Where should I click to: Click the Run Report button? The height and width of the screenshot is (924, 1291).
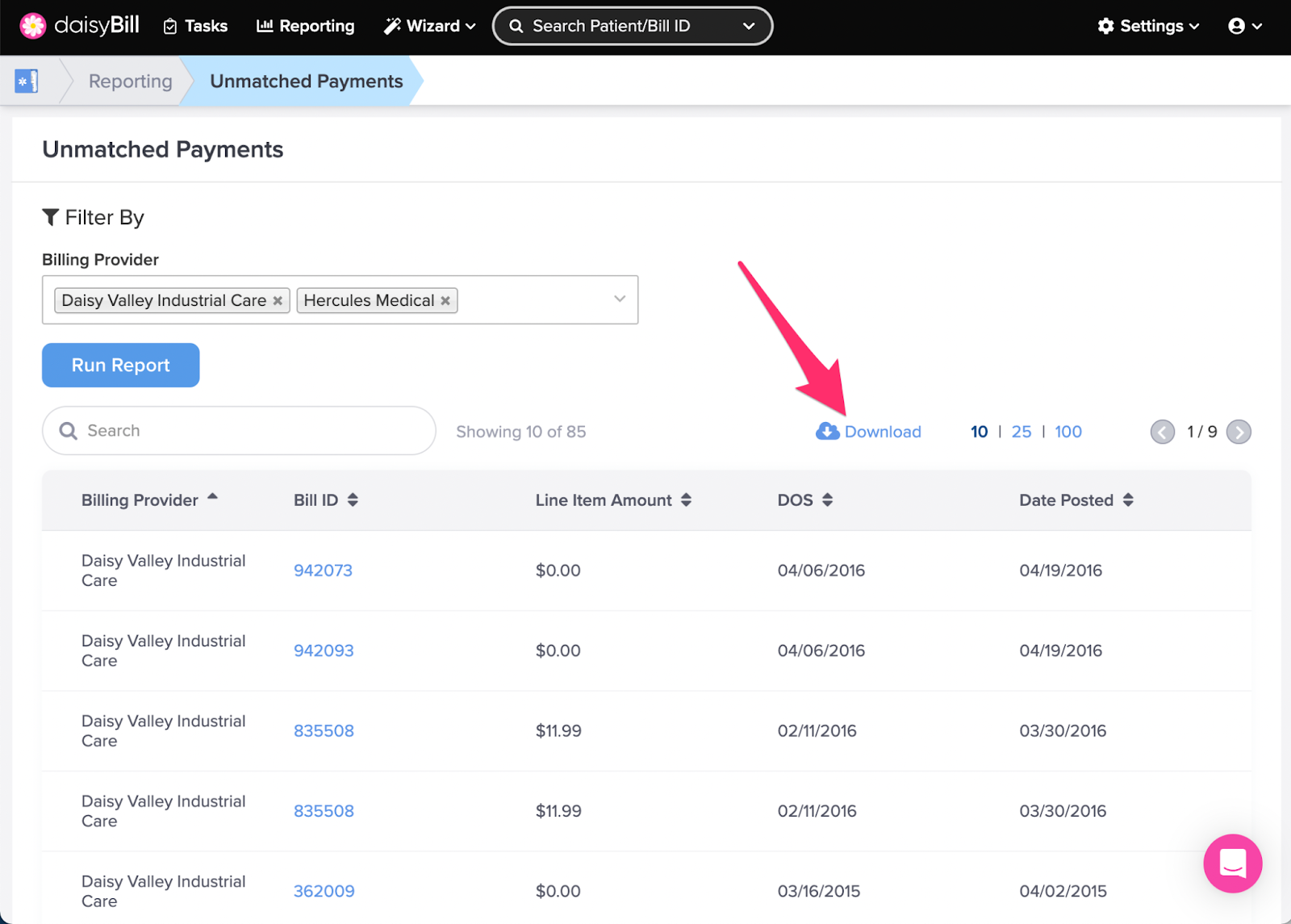click(120, 365)
